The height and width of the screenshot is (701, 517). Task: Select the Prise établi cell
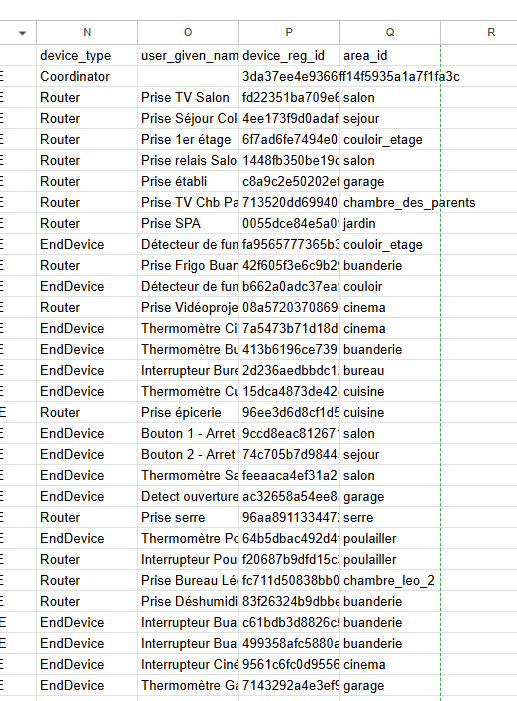point(188,182)
